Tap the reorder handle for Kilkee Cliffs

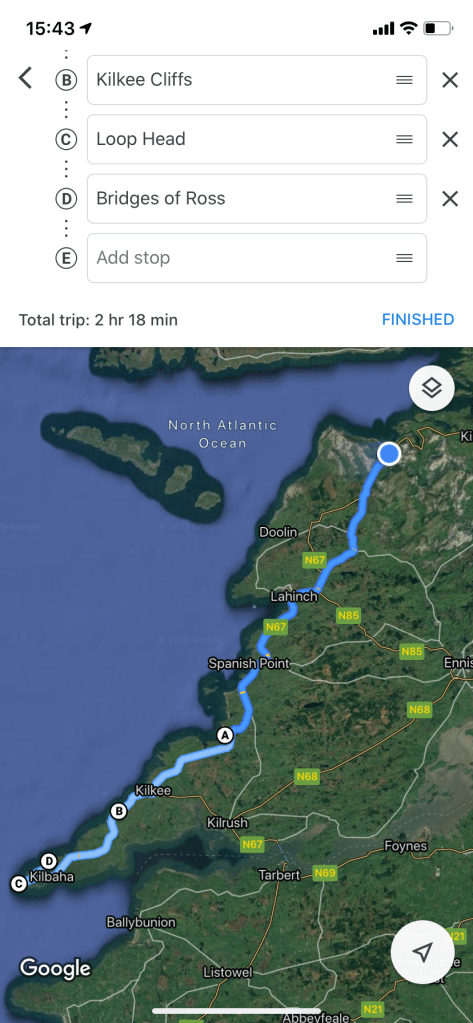(x=404, y=80)
